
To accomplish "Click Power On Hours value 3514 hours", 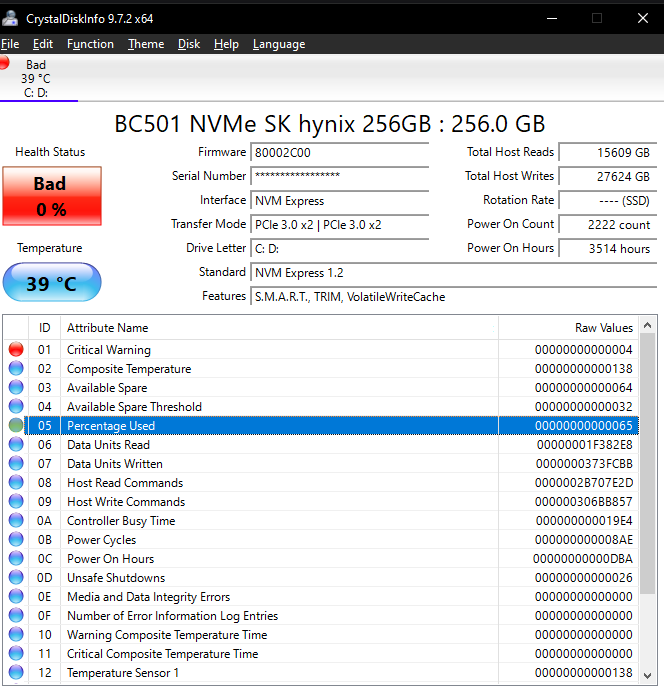I will pyautogui.click(x=608, y=249).
